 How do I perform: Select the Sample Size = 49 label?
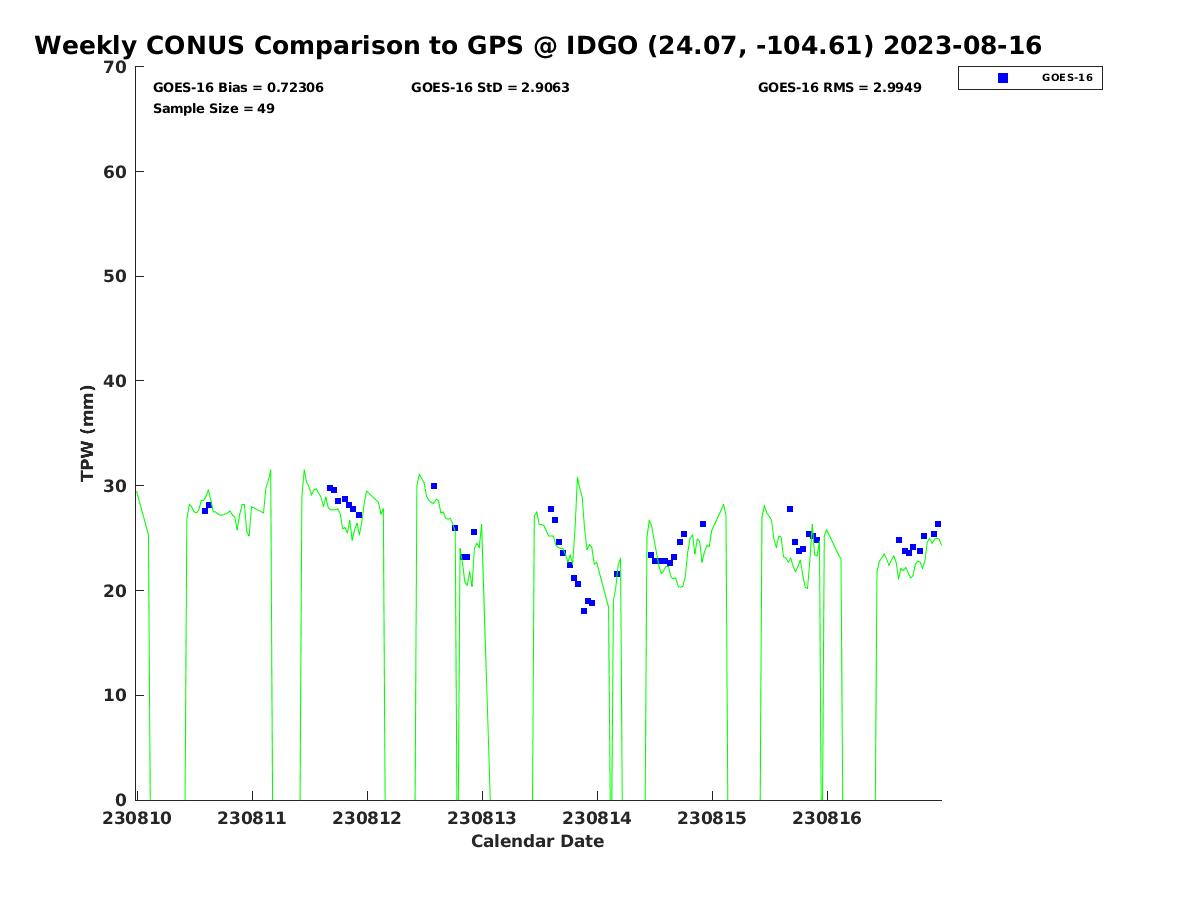tap(214, 109)
